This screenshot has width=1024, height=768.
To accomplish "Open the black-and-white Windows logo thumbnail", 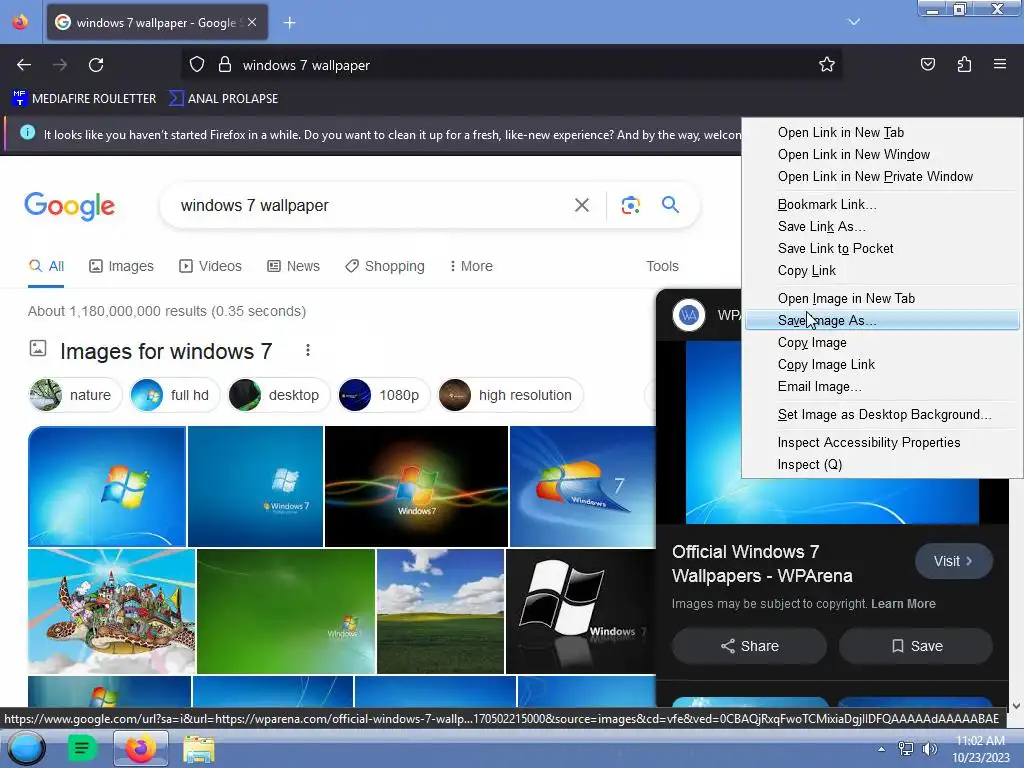I will pos(581,611).
